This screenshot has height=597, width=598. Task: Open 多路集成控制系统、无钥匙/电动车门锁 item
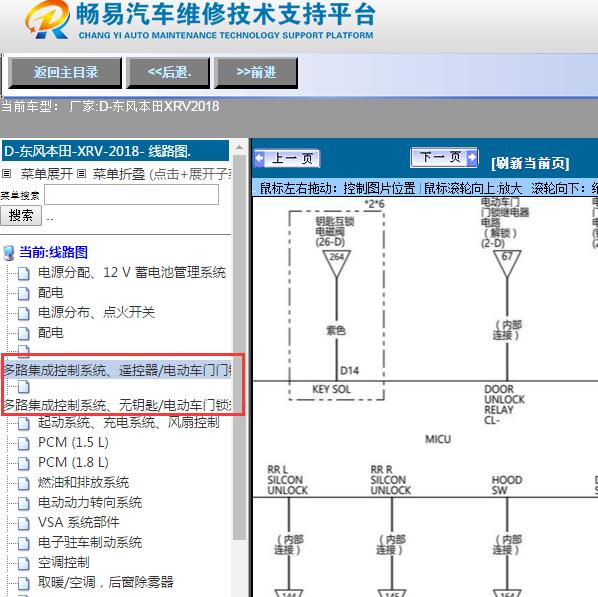coord(117,405)
